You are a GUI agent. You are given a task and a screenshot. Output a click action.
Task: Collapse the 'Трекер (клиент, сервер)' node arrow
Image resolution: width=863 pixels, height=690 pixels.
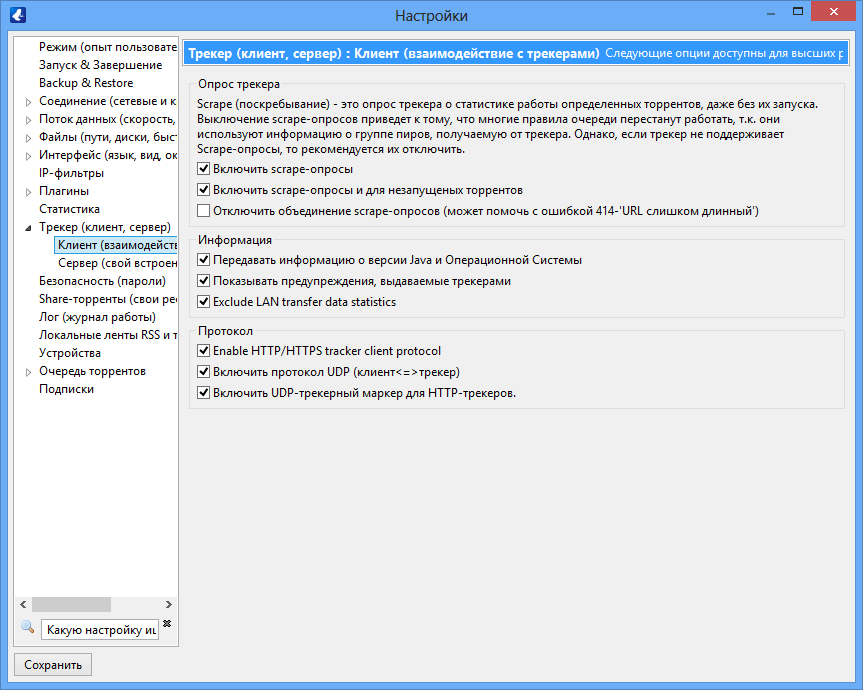(29, 228)
